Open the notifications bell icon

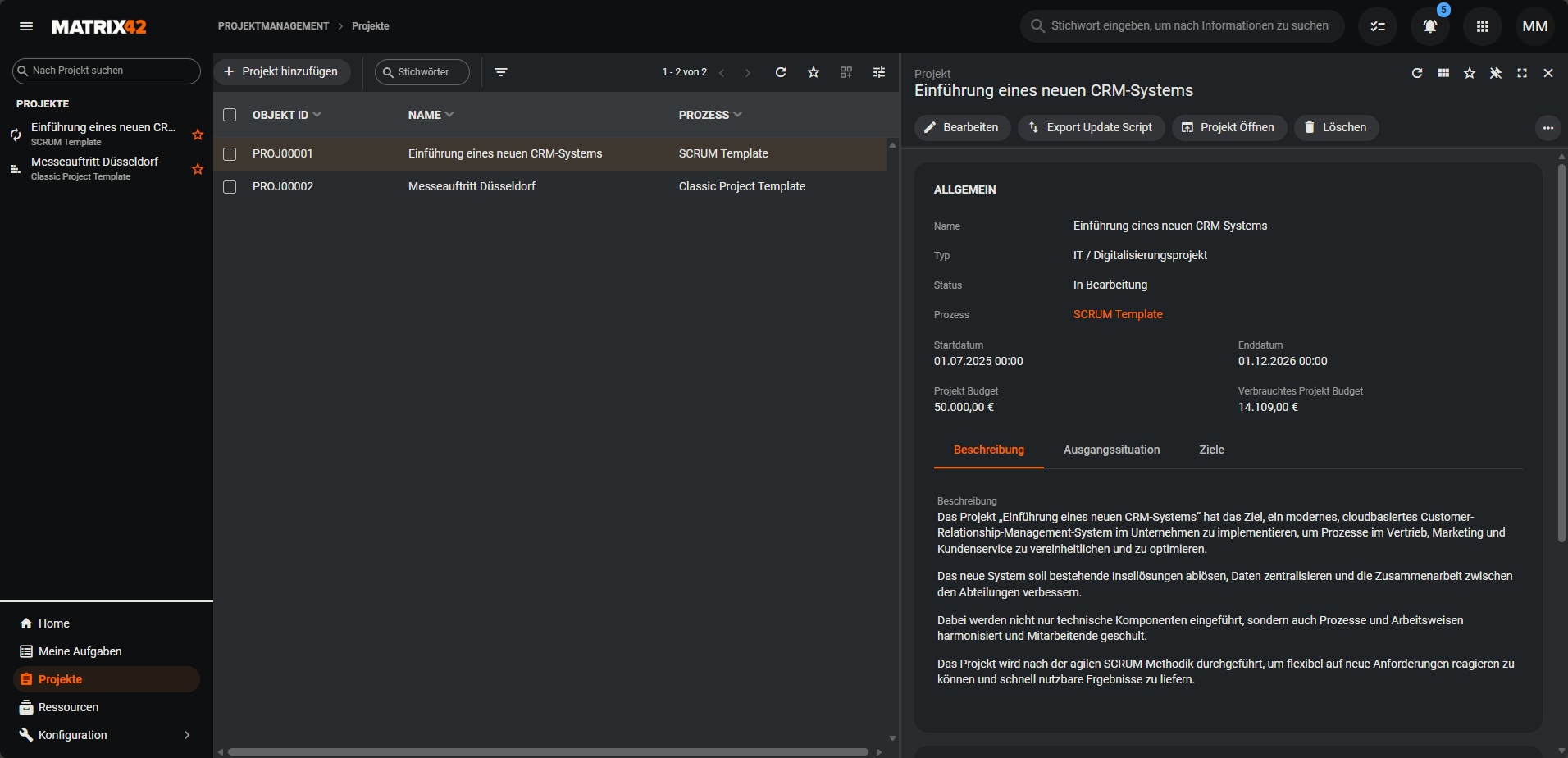tap(1429, 26)
